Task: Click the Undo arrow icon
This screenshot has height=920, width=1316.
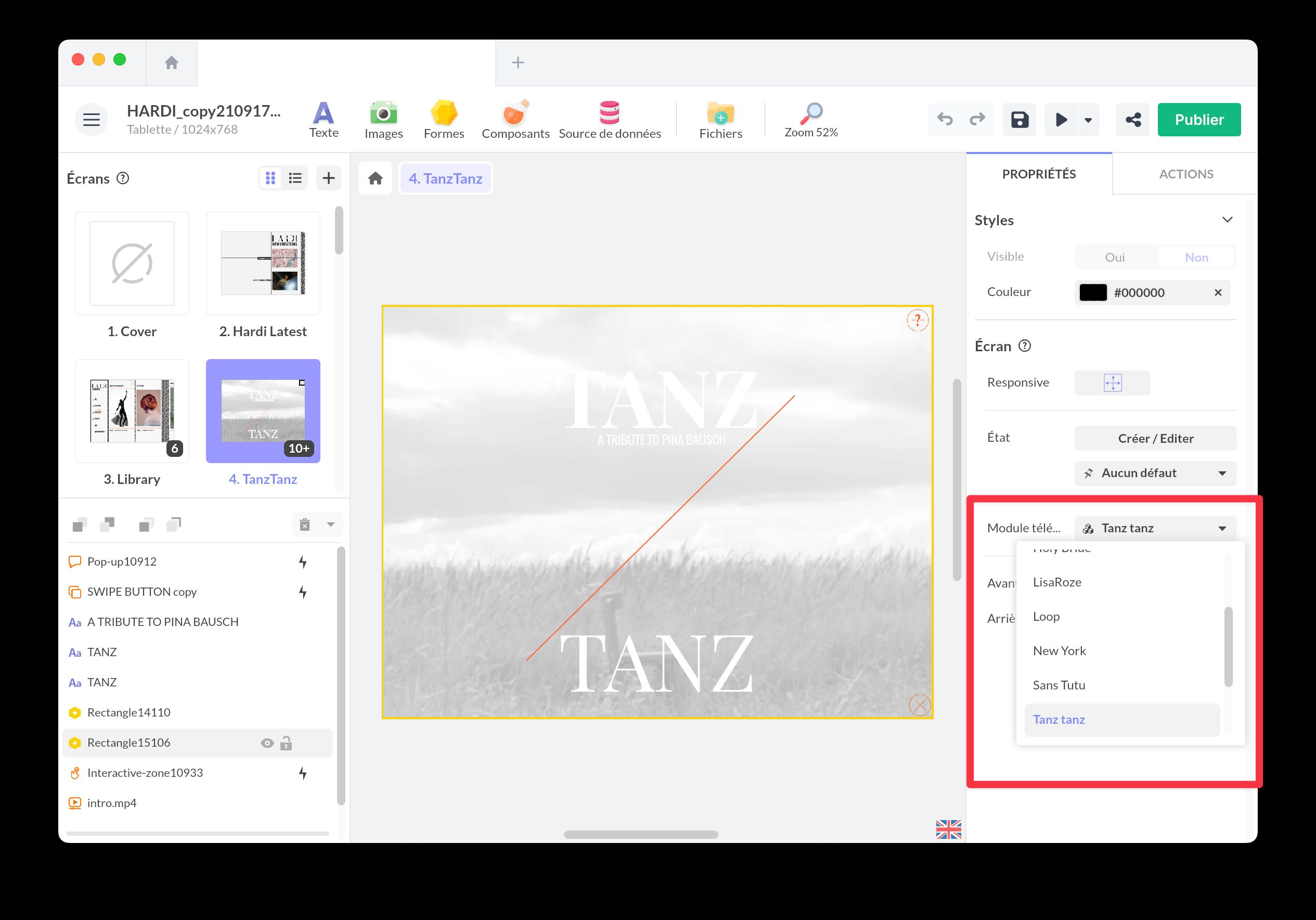Action: click(945, 119)
